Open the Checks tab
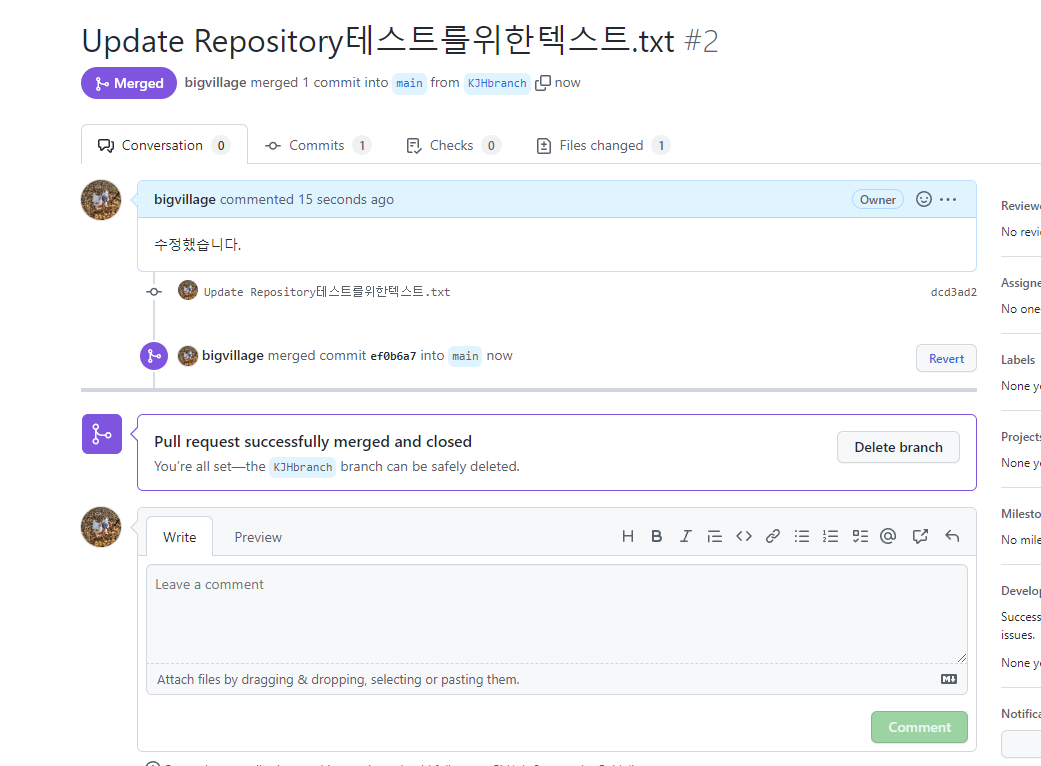1041x766 pixels. click(x=453, y=145)
